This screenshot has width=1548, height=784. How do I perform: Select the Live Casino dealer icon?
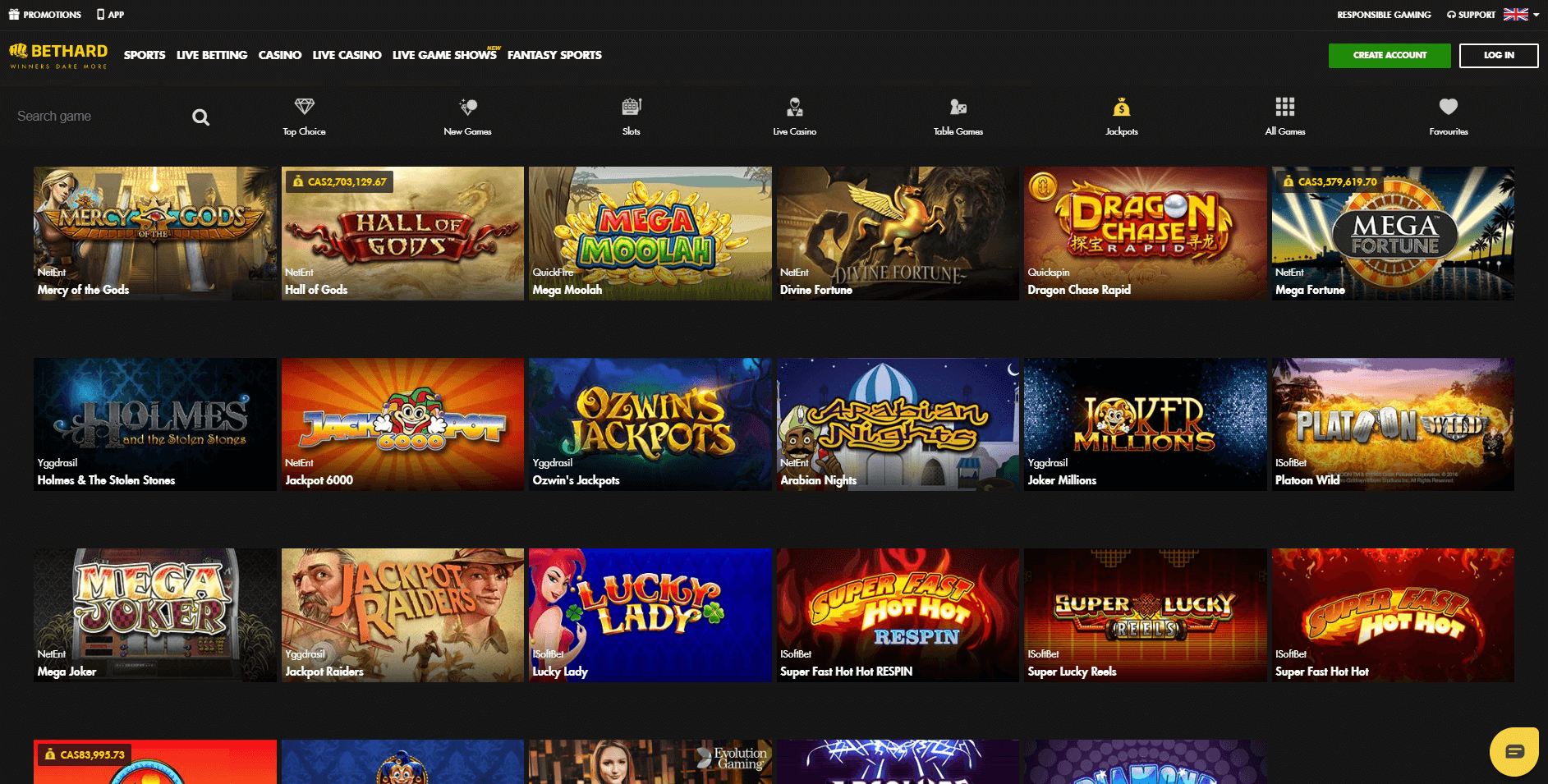[794, 107]
